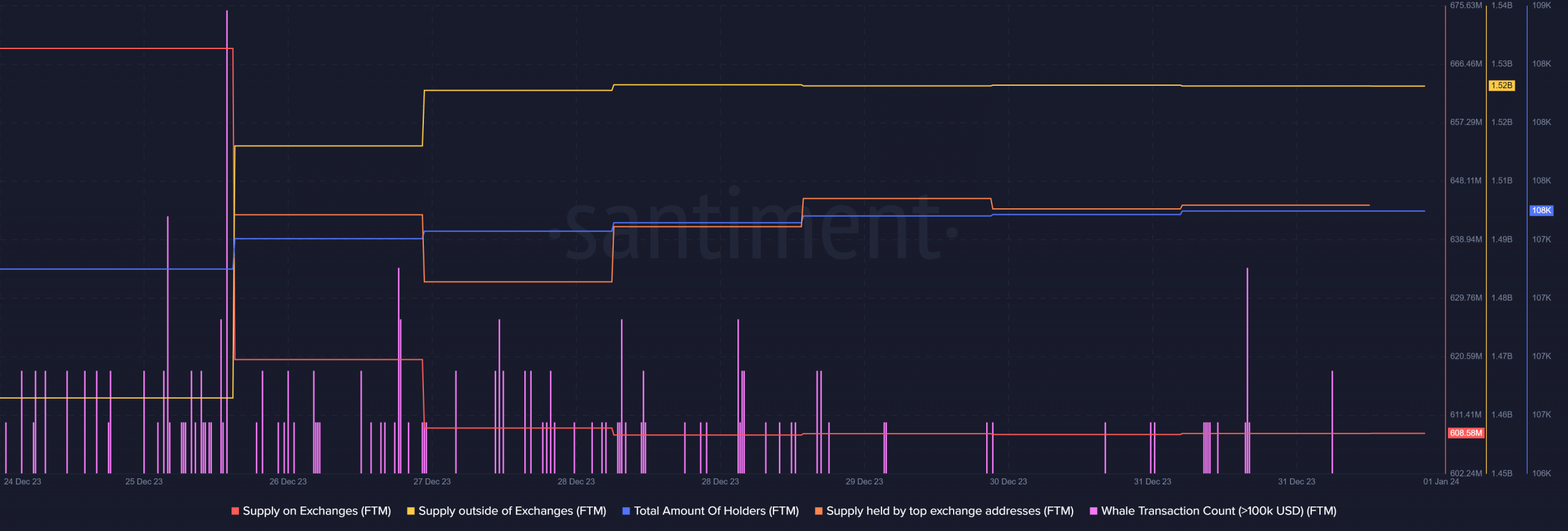Click the 648.11M axis label

[x=1466, y=181]
